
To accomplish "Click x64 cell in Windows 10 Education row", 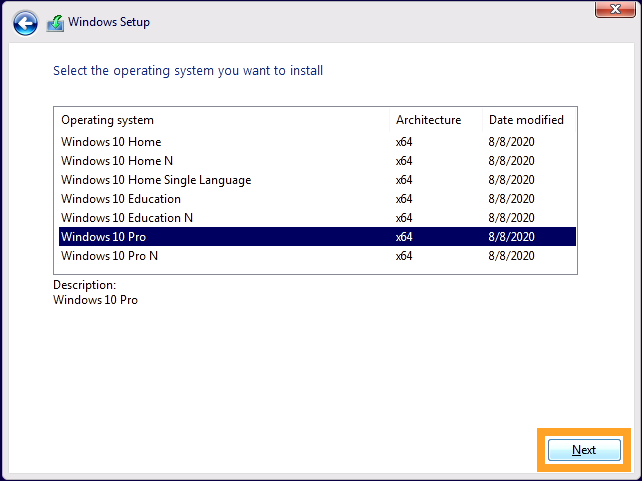I will 404,199.
